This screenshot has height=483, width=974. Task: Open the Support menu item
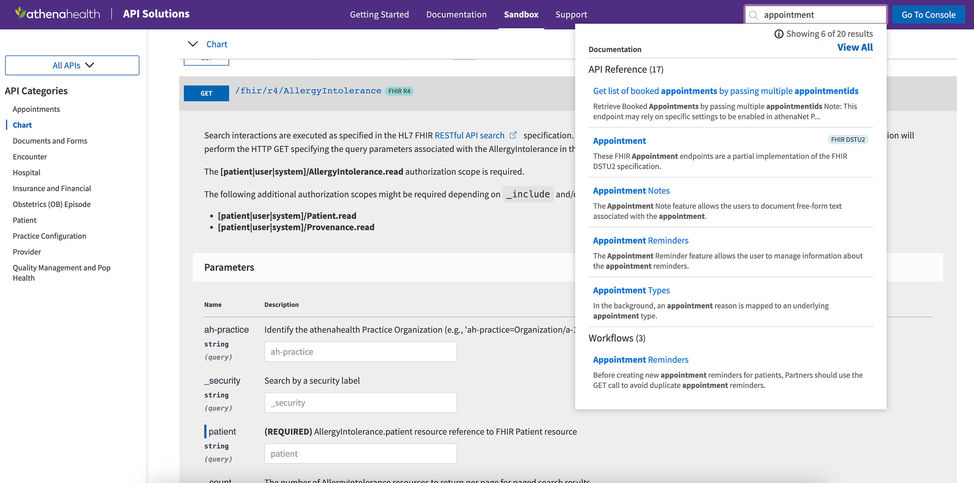[x=571, y=15]
